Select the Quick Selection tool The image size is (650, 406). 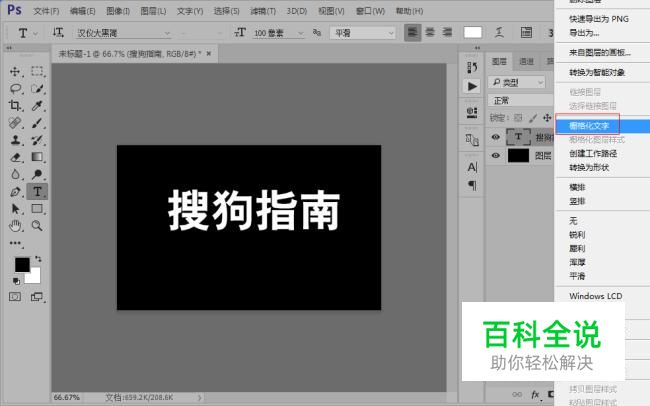(37, 88)
